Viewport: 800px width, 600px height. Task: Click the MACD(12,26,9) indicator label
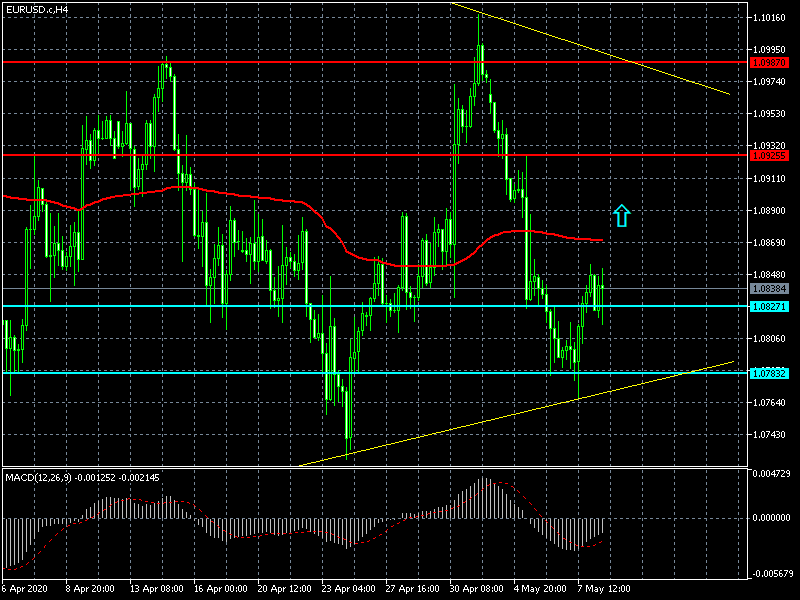tap(82, 477)
